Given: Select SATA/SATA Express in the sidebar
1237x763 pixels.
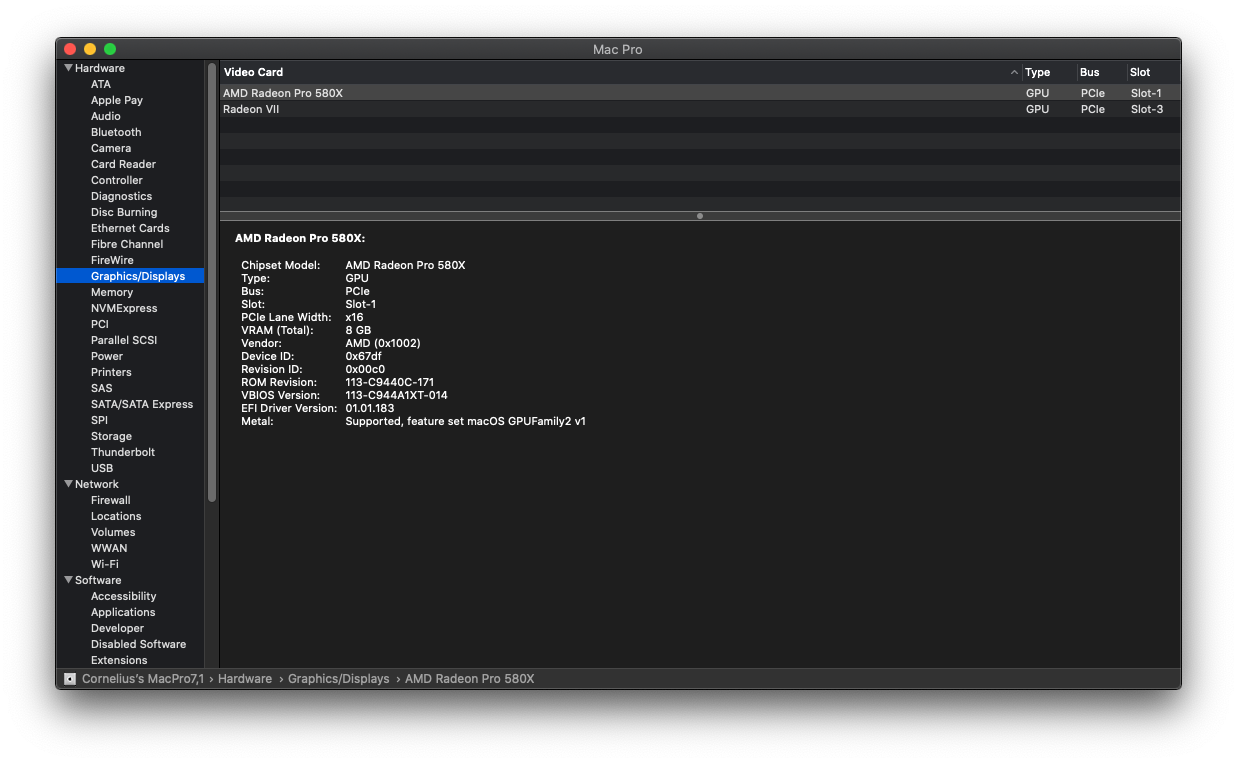Looking at the screenshot, I should pos(142,404).
